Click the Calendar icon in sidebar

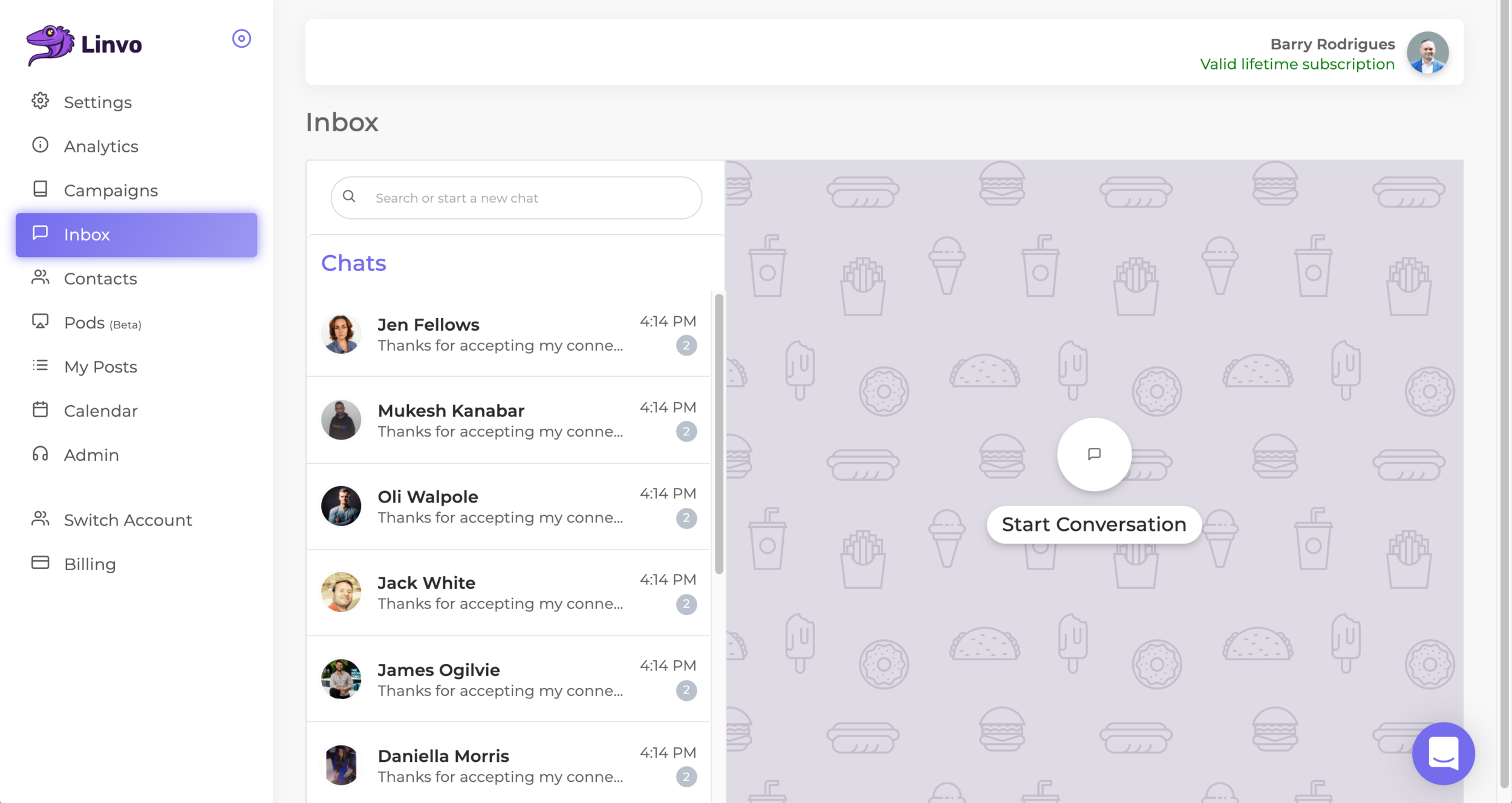tap(40, 410)
